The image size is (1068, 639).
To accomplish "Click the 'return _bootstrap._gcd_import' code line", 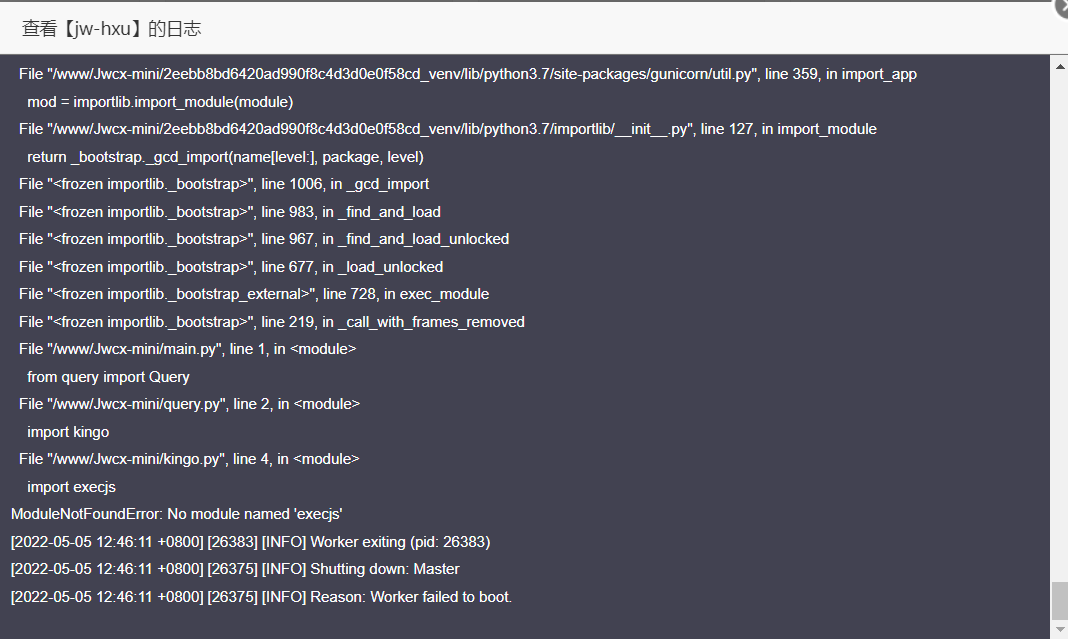I will pyautogui.click(x=225, y=157).
